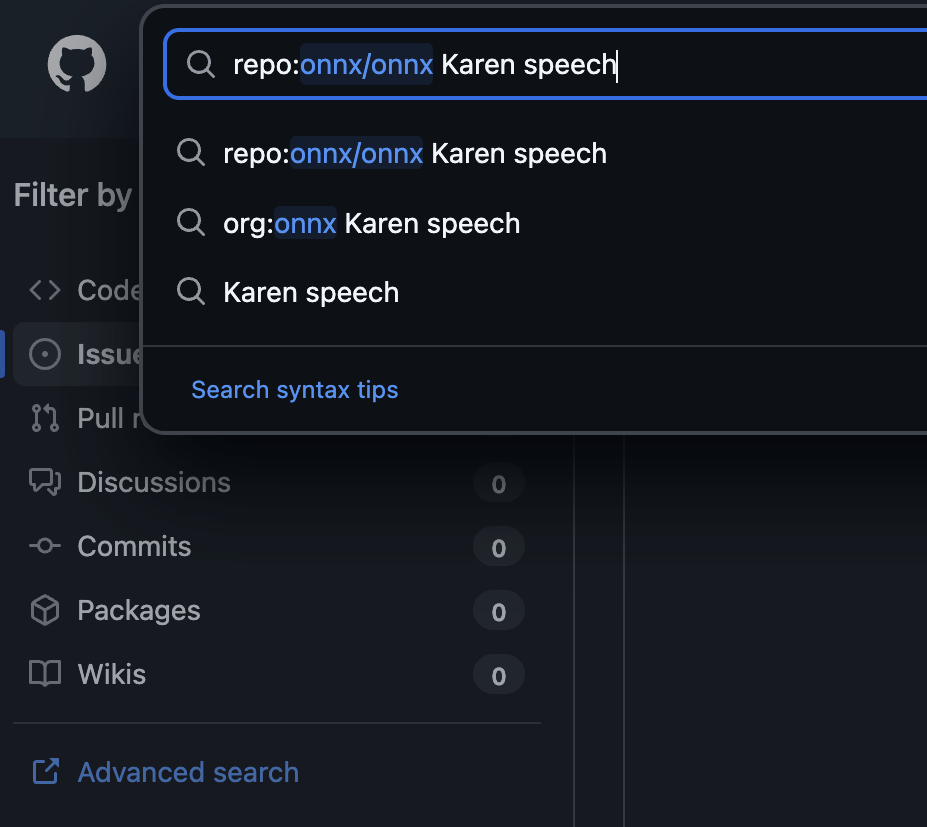Screen dimensions: 927x827
Task: Click the Discussions speech-bubble icon
Action: [x=45, y=482]
